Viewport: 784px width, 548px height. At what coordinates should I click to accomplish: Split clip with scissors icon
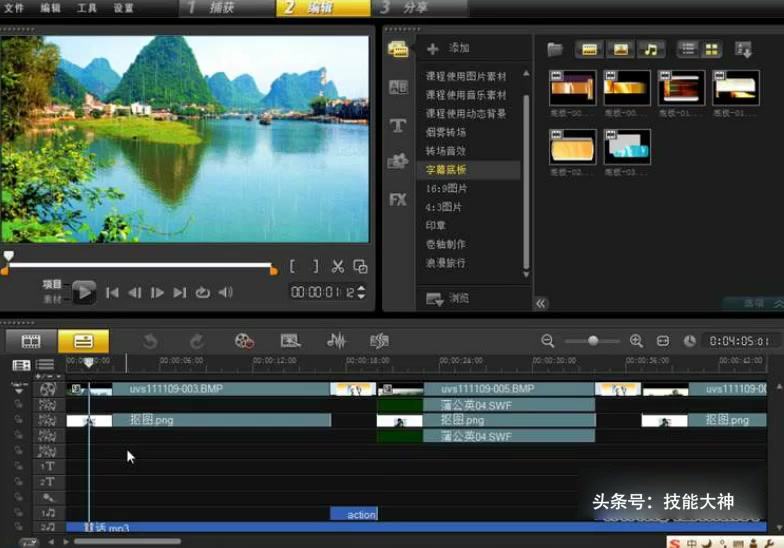pos(338,266)
